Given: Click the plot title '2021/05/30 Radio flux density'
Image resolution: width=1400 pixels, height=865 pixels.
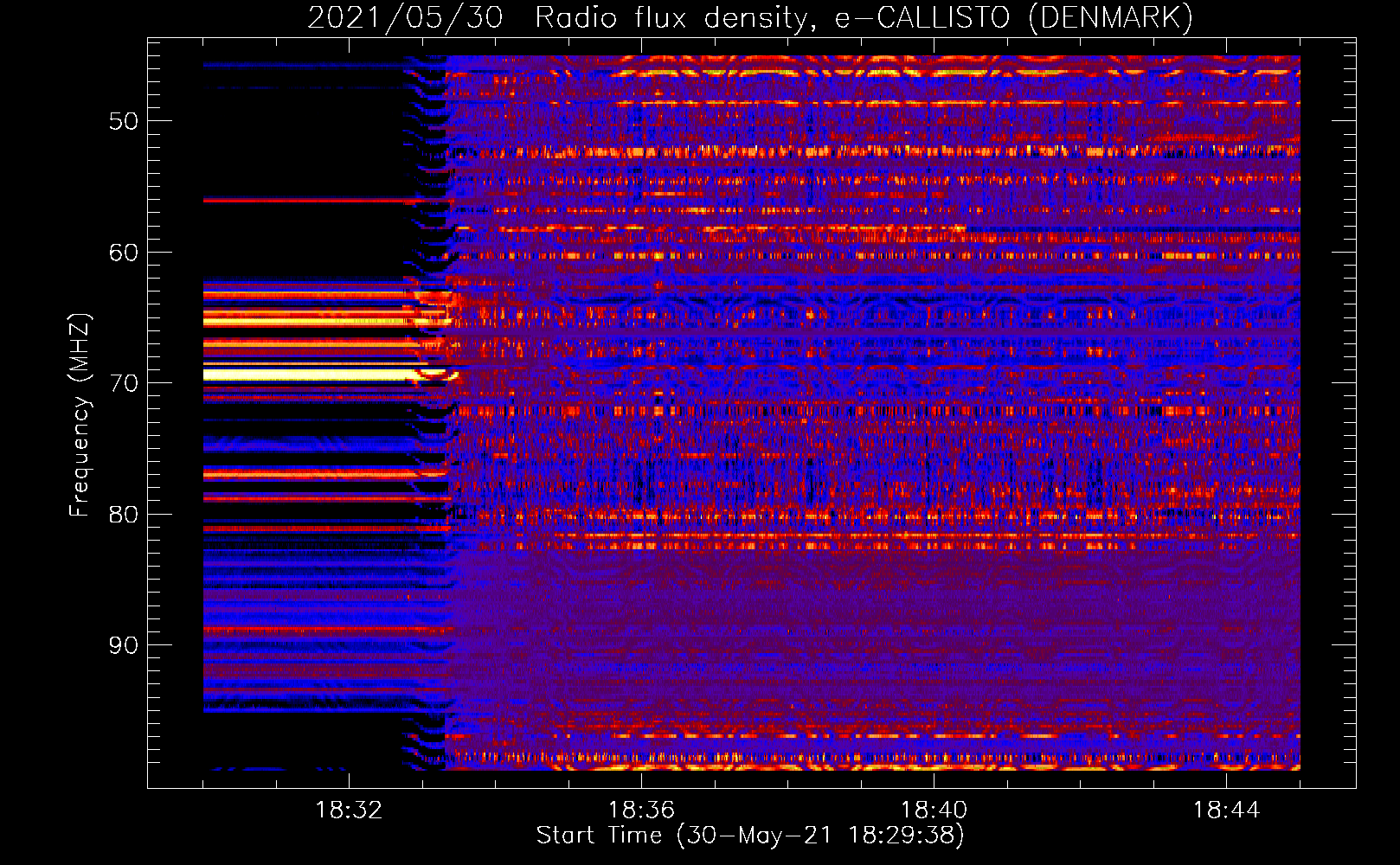Looking at the screenshot, I should tap(750, 17).
